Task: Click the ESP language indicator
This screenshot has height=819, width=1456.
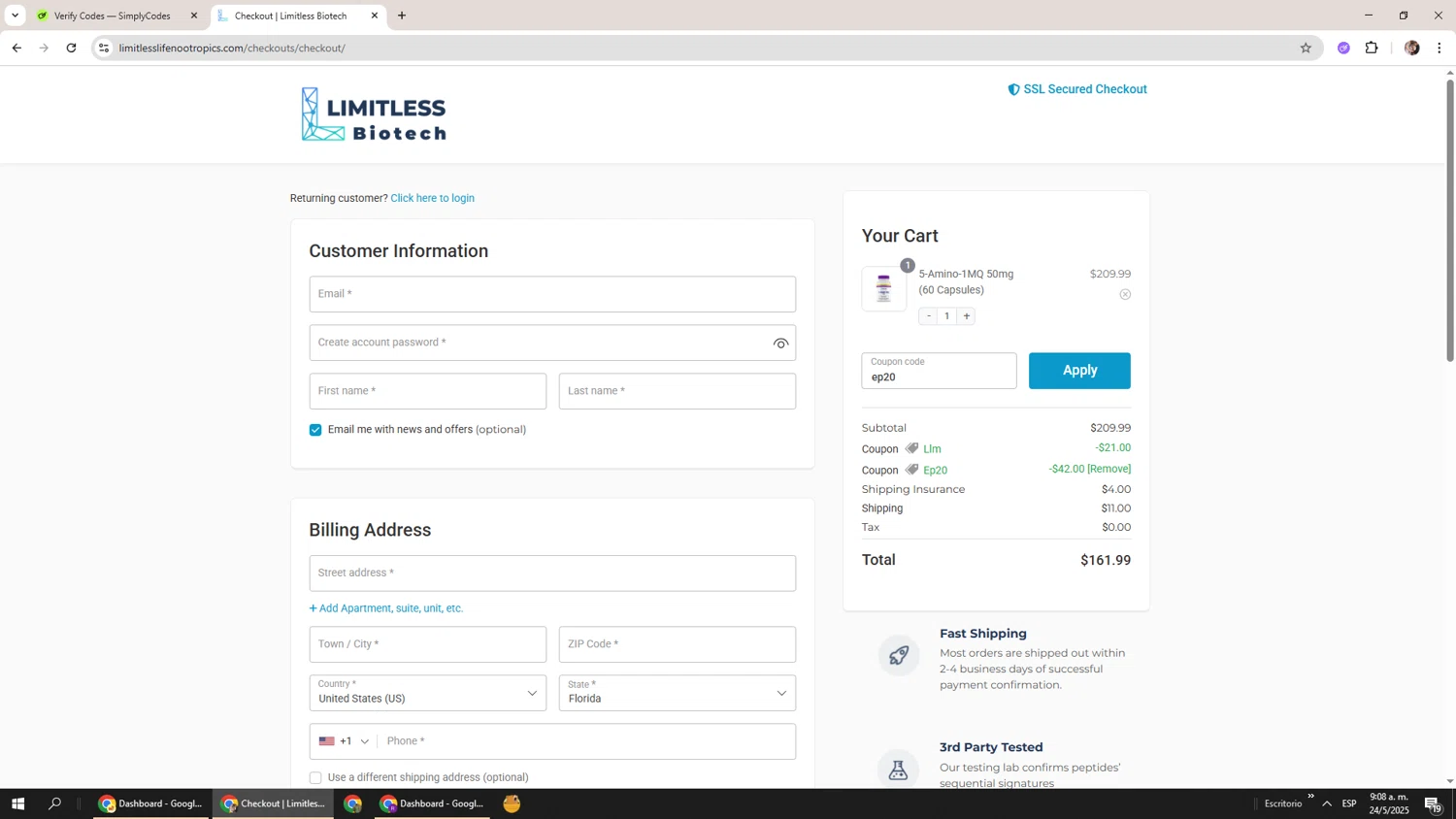Action: (1349, 803)
